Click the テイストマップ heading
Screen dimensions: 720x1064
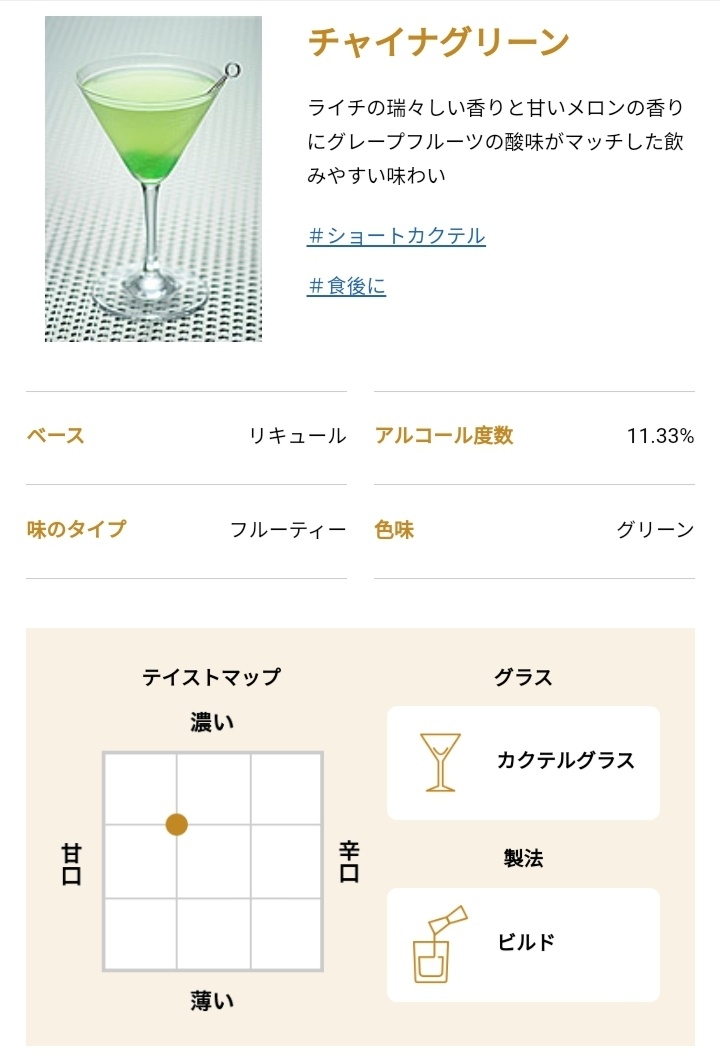[x=212, y=677]
